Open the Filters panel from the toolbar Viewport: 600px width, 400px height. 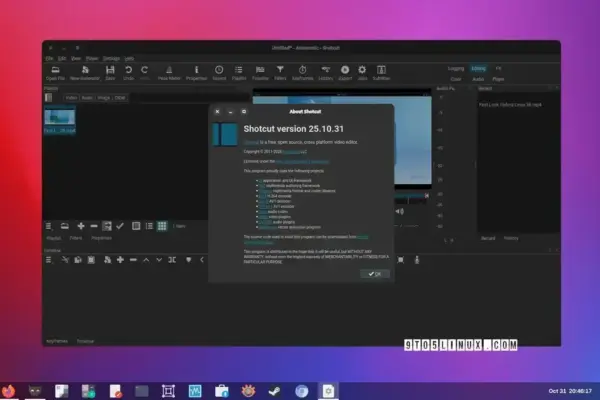(280, 73)
